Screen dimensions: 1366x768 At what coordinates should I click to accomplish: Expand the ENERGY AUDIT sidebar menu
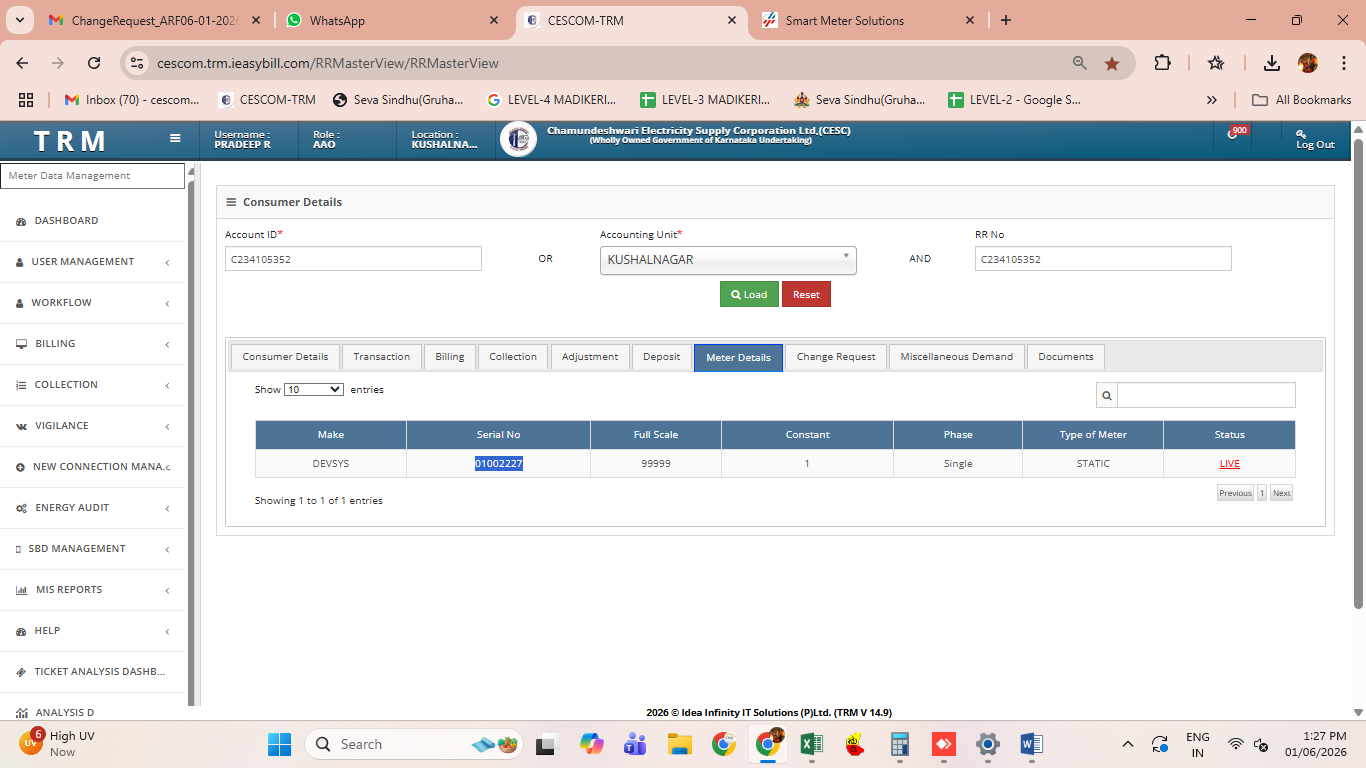tap(92, 508)
